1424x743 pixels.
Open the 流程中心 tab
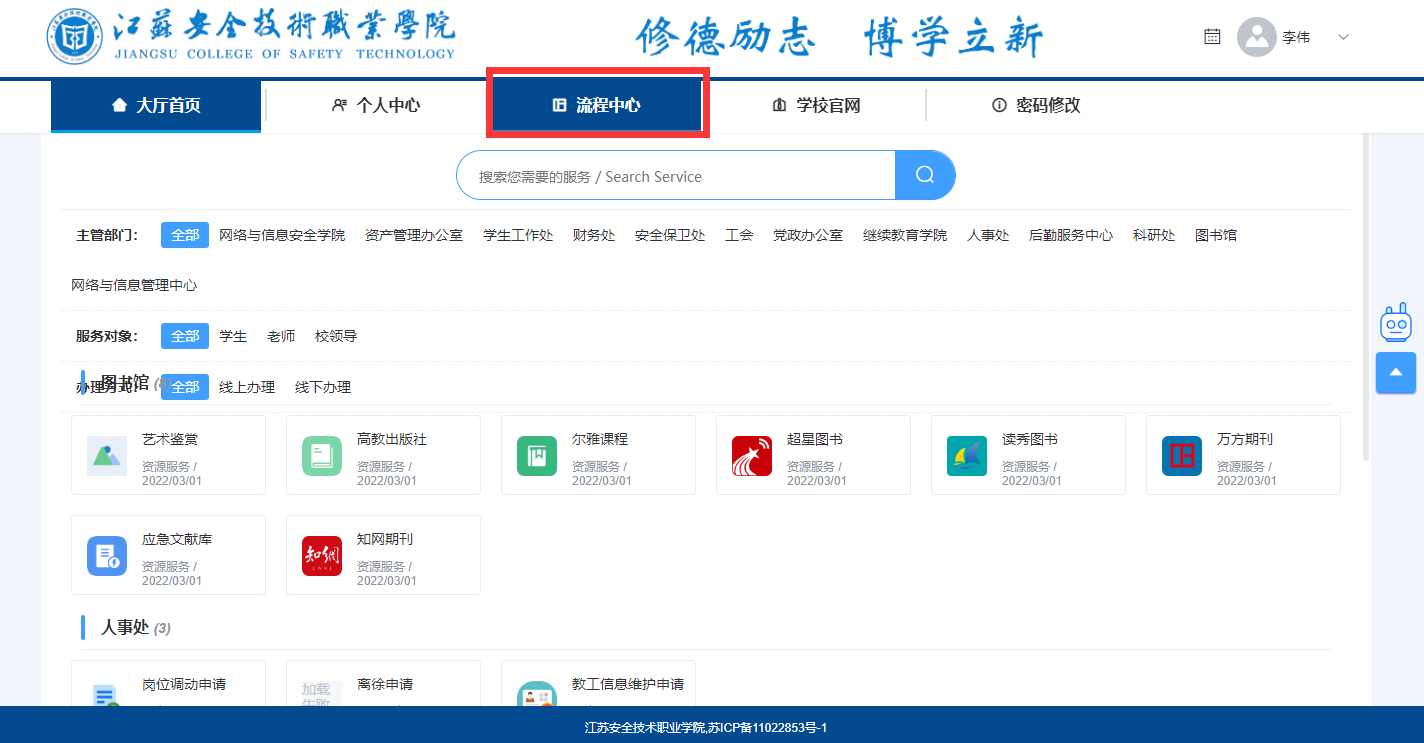tap(597, 105)
